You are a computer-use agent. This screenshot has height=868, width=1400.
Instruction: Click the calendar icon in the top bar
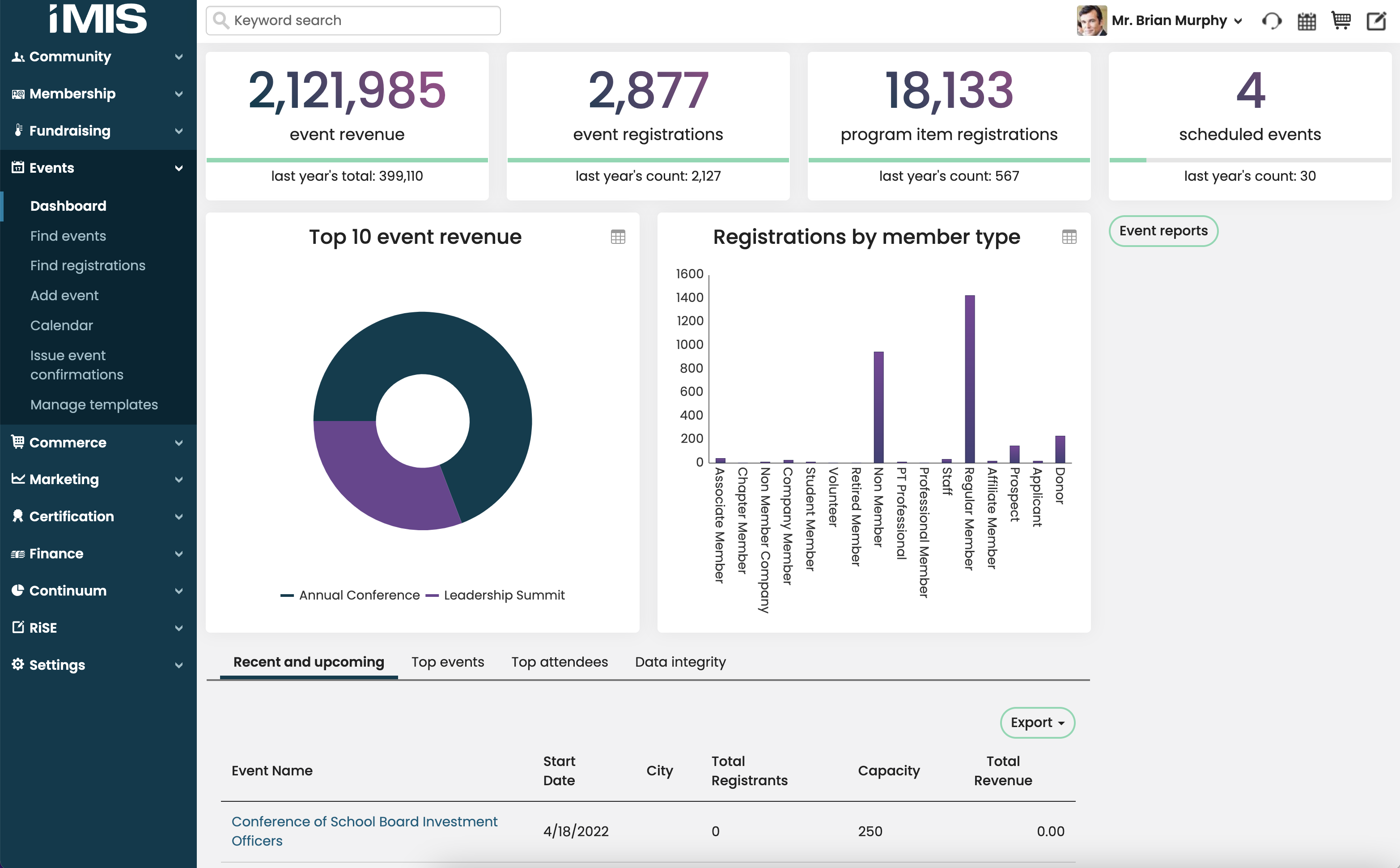click(x=1307, y=20)
